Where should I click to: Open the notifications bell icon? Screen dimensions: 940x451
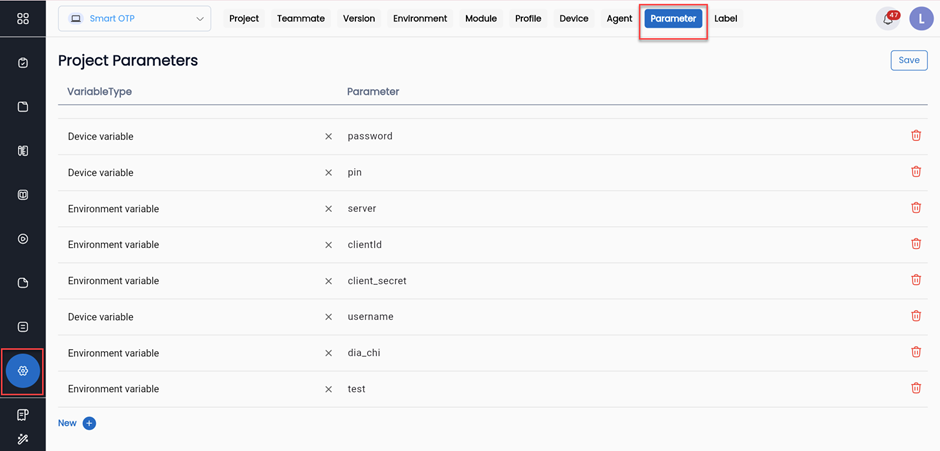tap(887, 19)
